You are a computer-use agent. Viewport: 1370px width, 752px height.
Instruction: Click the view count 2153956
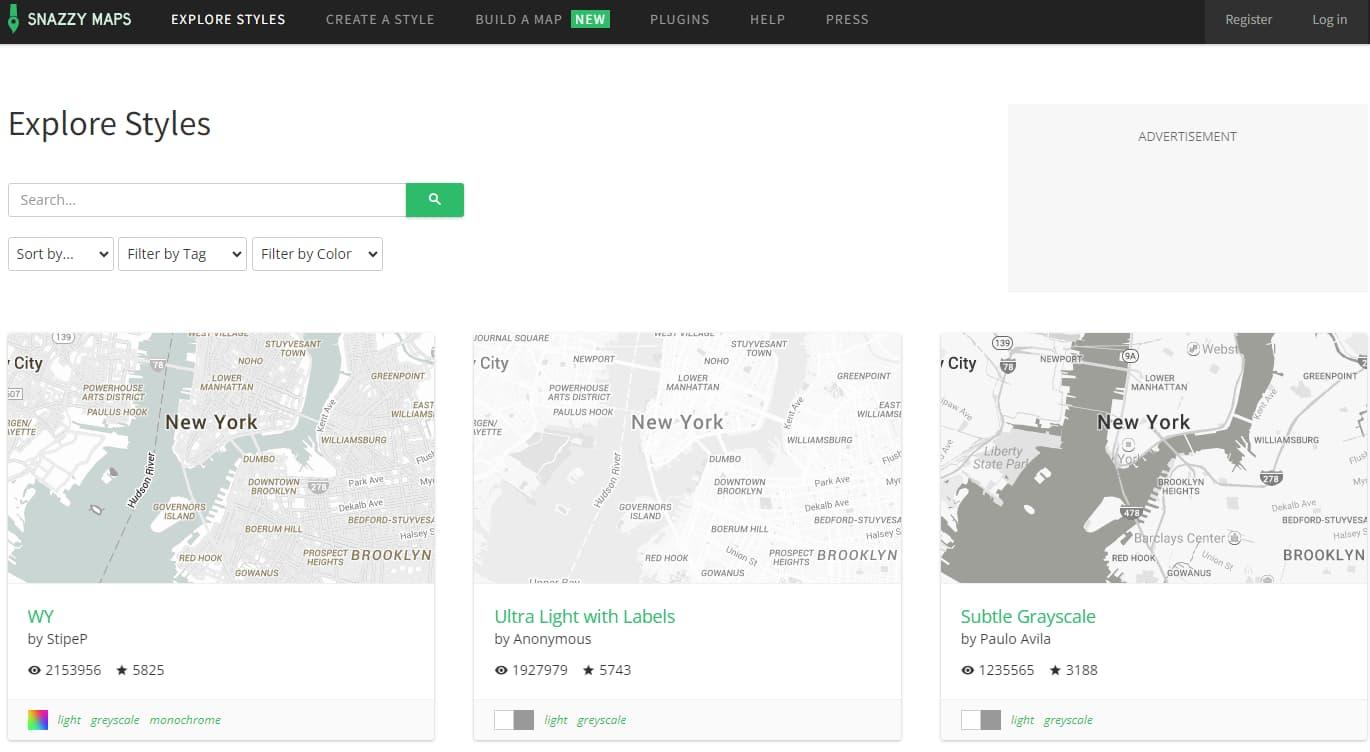[x=73, y=670]
